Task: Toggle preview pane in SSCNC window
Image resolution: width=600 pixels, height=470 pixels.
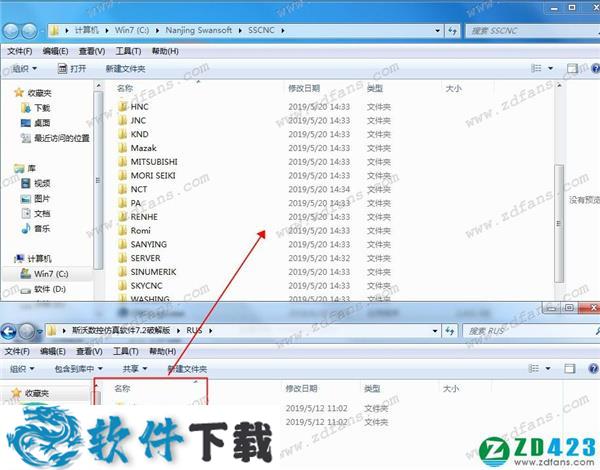Action: (x=572, y=69)
